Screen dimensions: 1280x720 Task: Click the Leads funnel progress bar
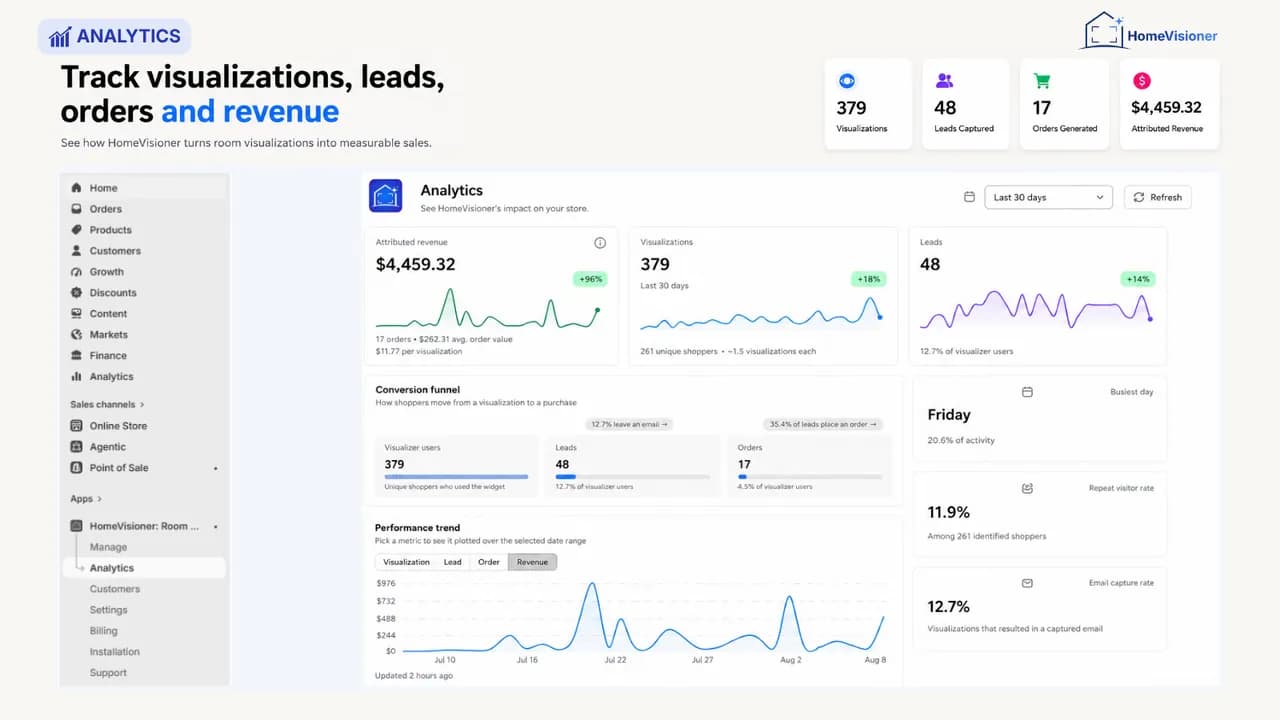click(x=633, y=477)
